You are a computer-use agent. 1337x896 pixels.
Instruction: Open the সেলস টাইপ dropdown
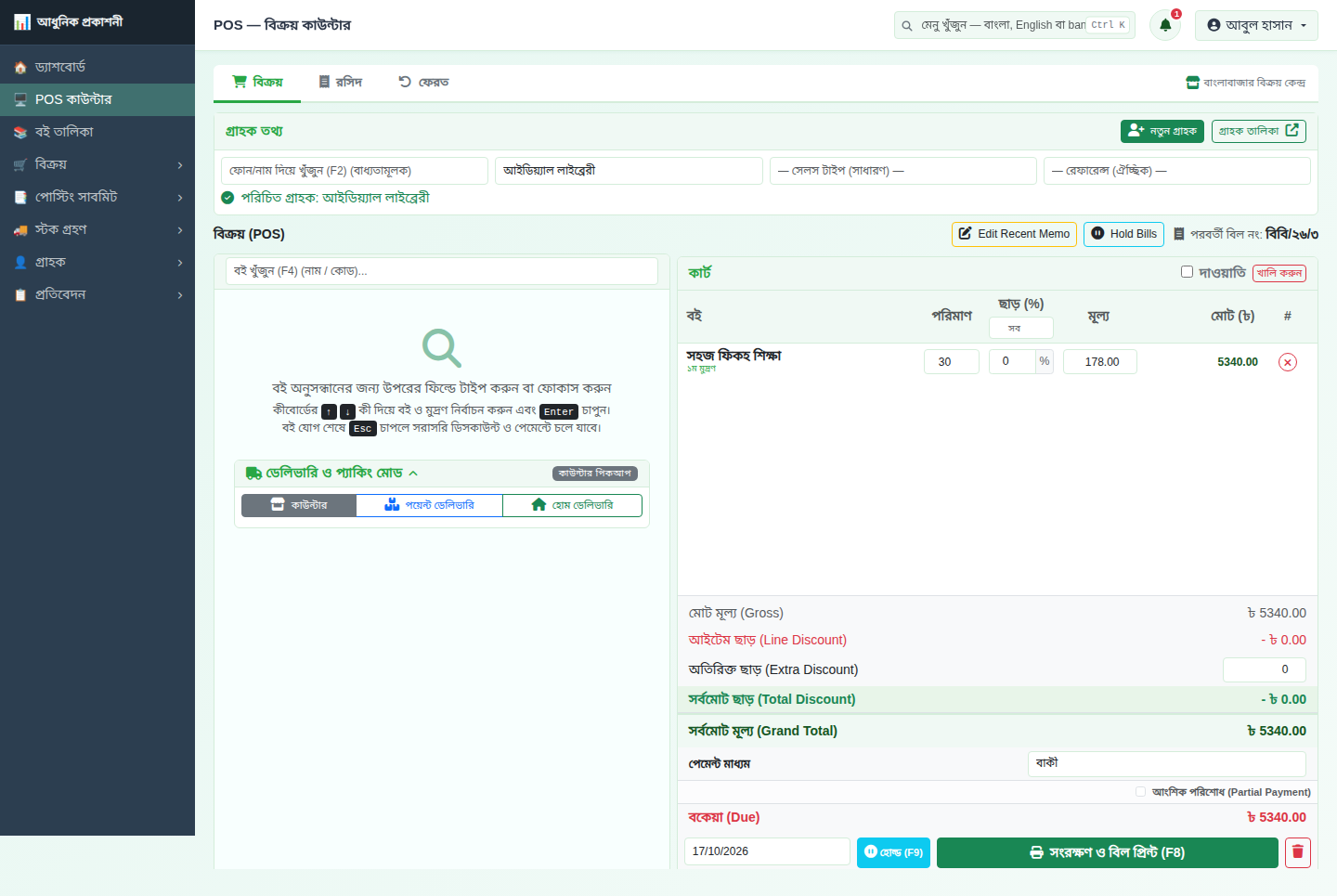point(902,171)
